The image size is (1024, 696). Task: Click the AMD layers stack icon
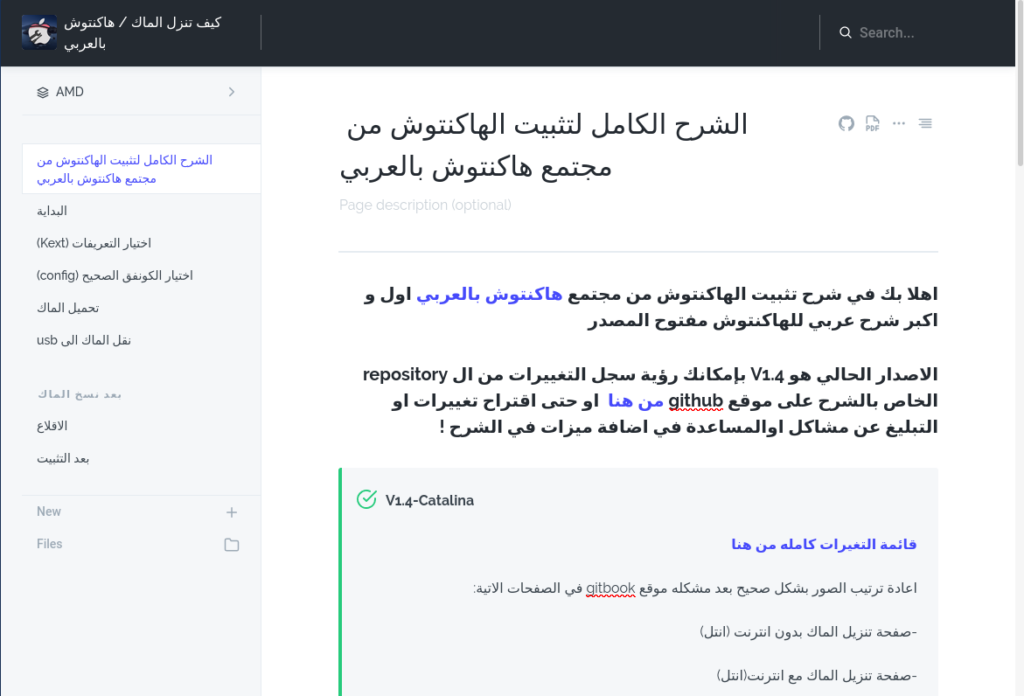pyautogui.click(x=42, y=92)
